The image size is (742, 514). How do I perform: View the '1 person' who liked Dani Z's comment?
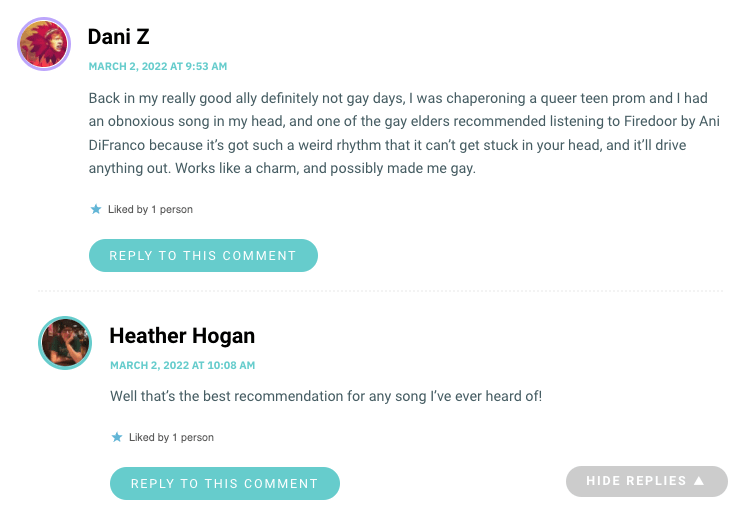172,209
